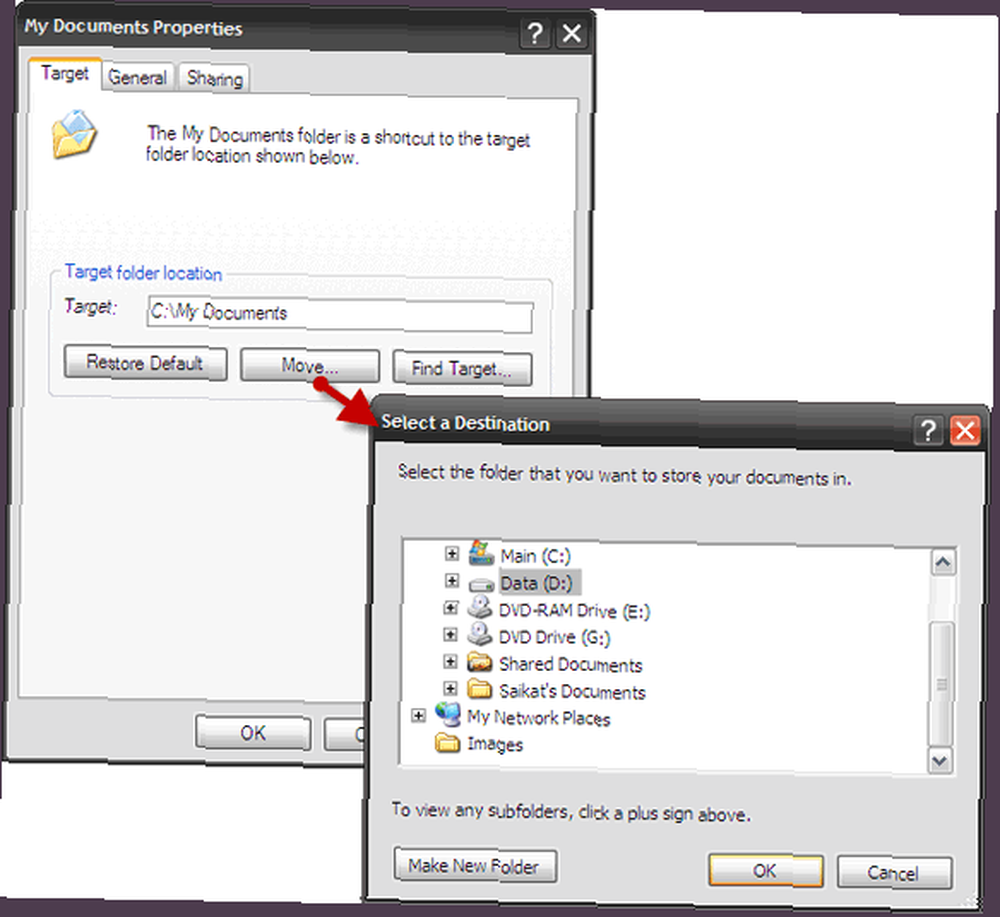Click the DVD-RAM Drive (E:) disc icon

point(480,608)
